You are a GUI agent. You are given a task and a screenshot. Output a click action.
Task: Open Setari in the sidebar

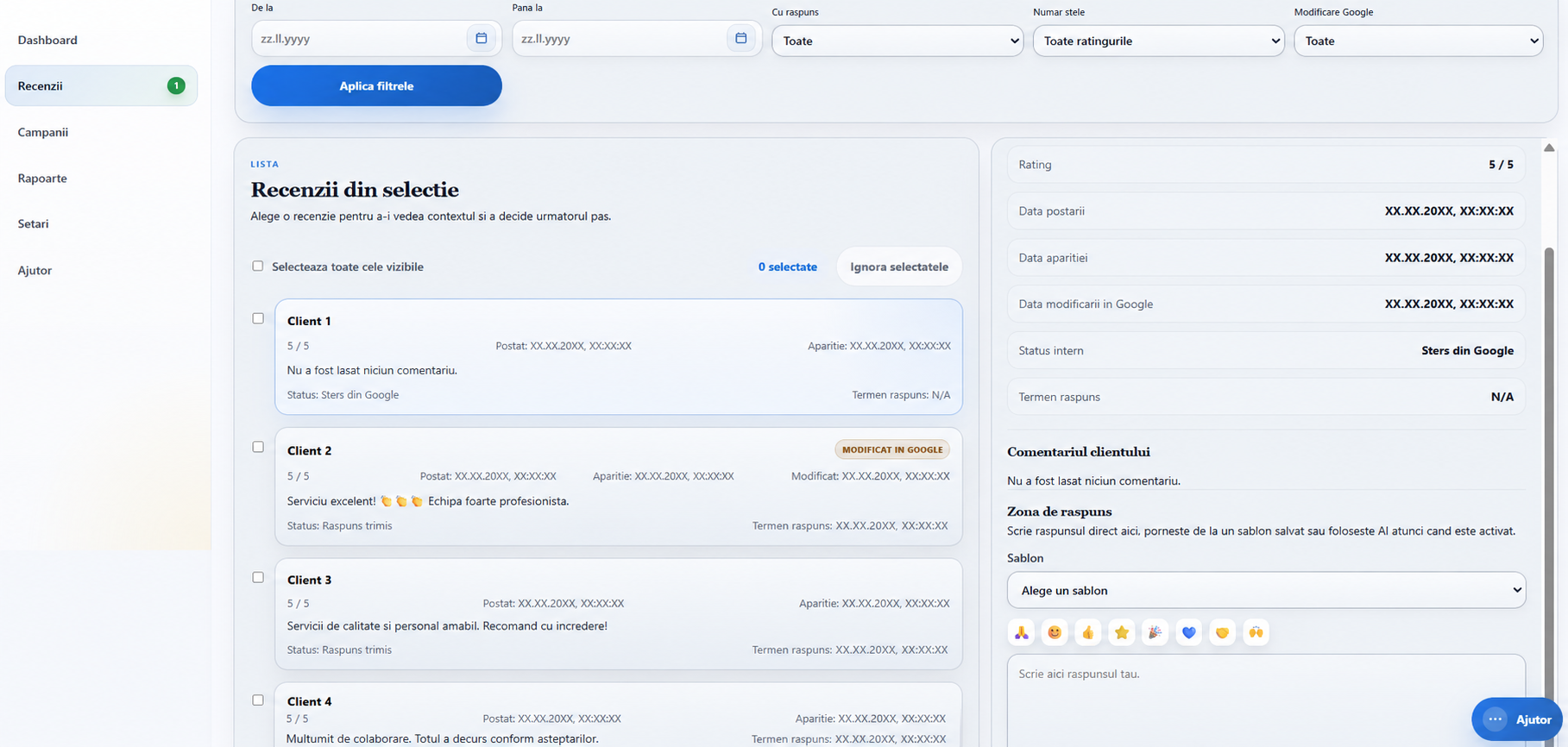tap(33, 223)
